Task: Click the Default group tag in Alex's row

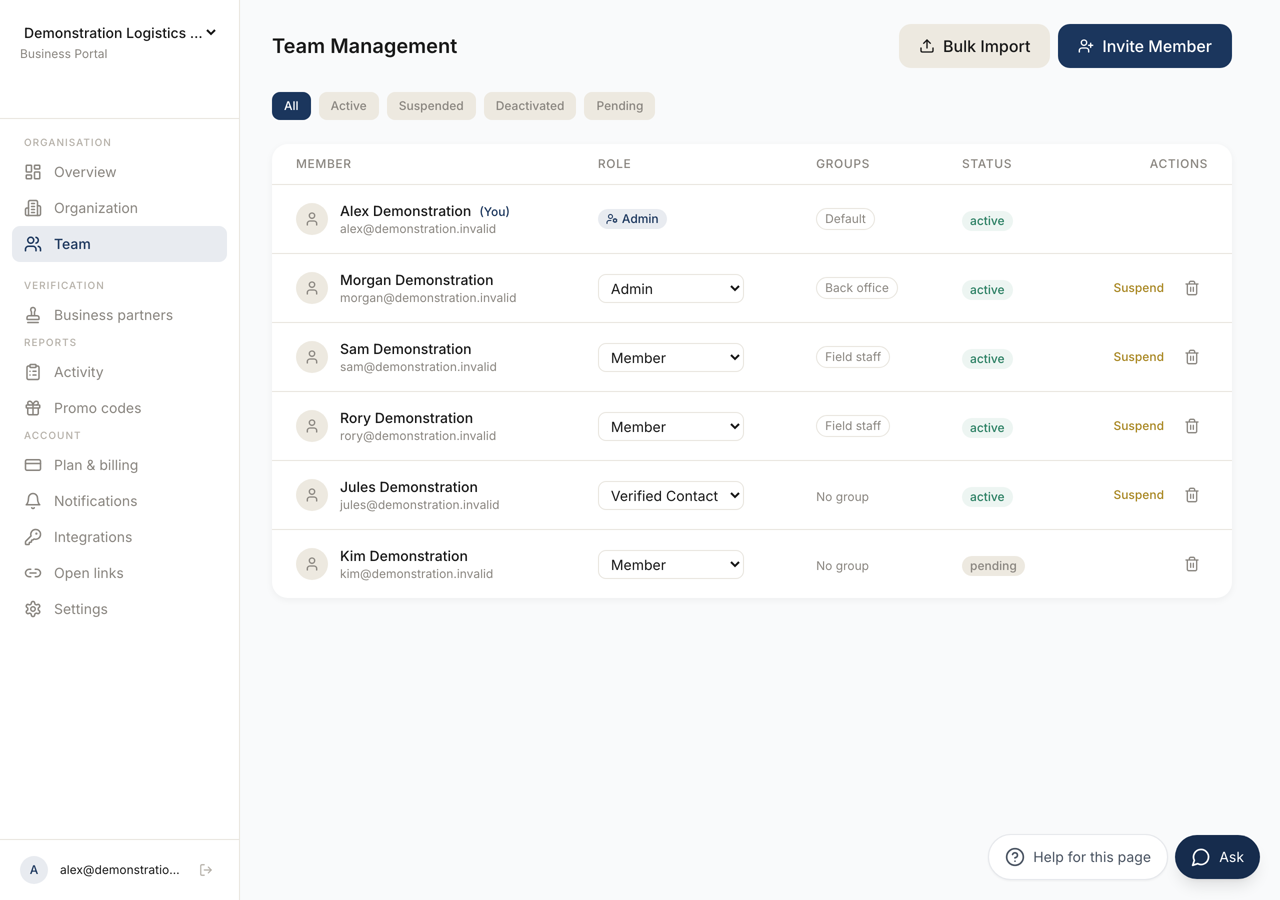Action: click(845, 219)
